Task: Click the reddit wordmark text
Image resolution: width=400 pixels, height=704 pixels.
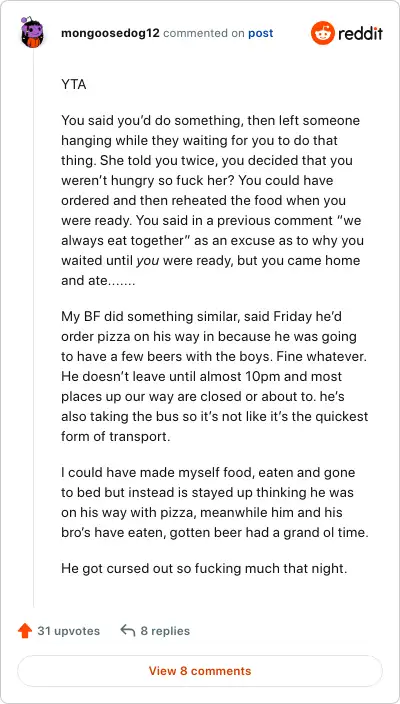Action: click(360, 33)
